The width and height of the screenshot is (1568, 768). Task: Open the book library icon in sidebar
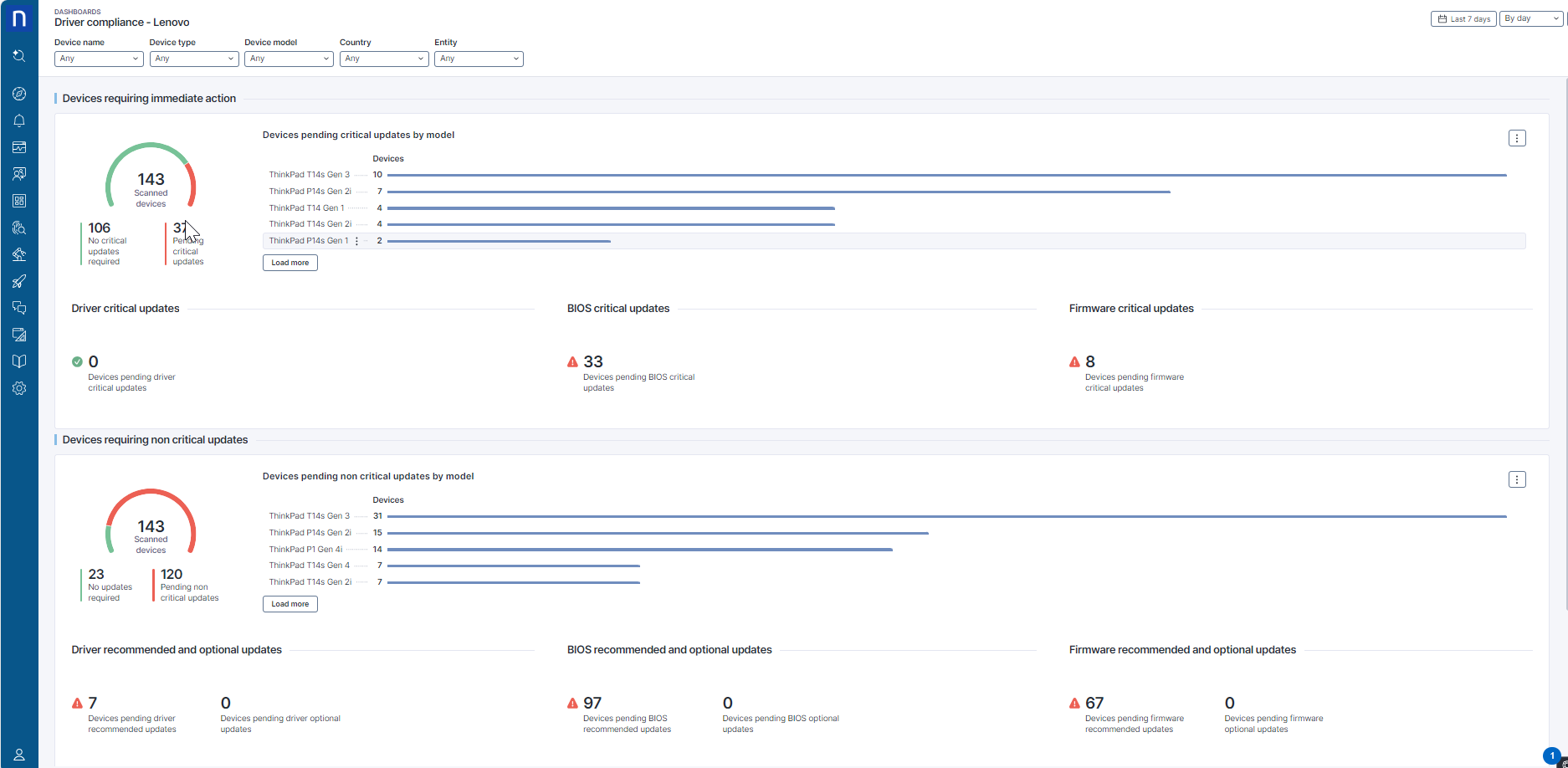pyautogui.click(x=19, y=361)
